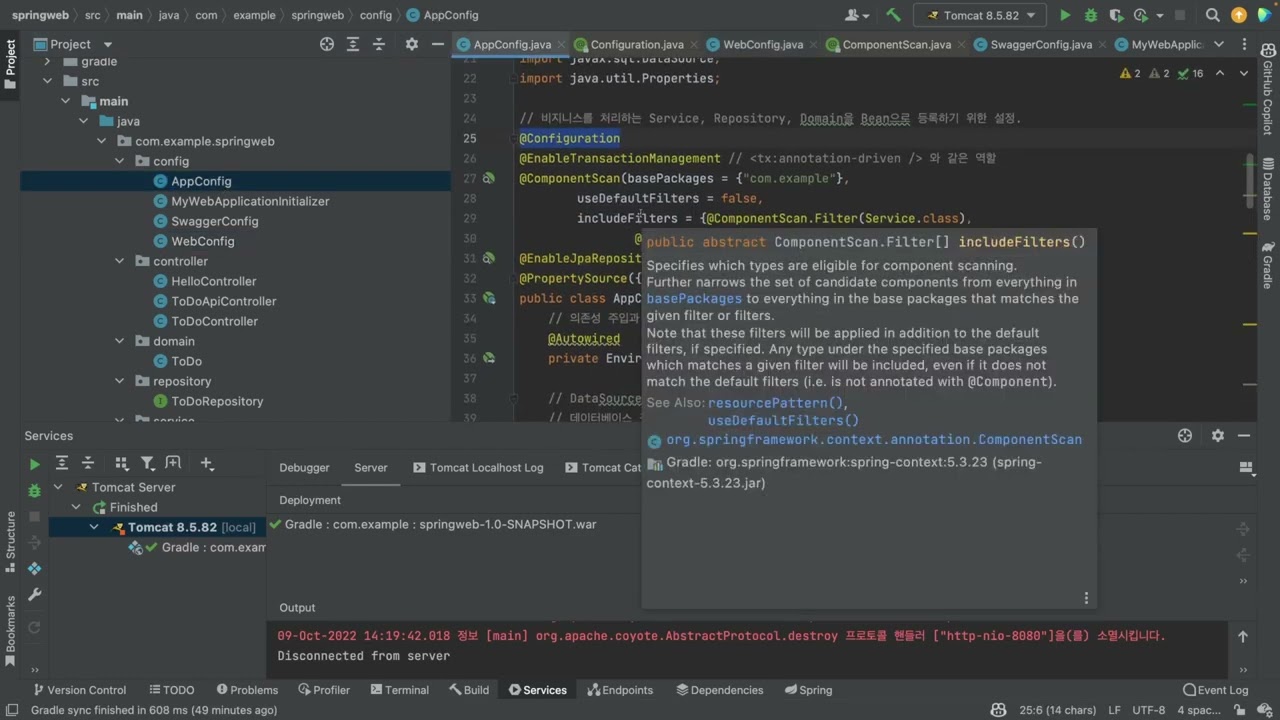Show the hidden editor tabs list chevron
Screen dimensions: 1280x720
click(x=1218, y=44)
